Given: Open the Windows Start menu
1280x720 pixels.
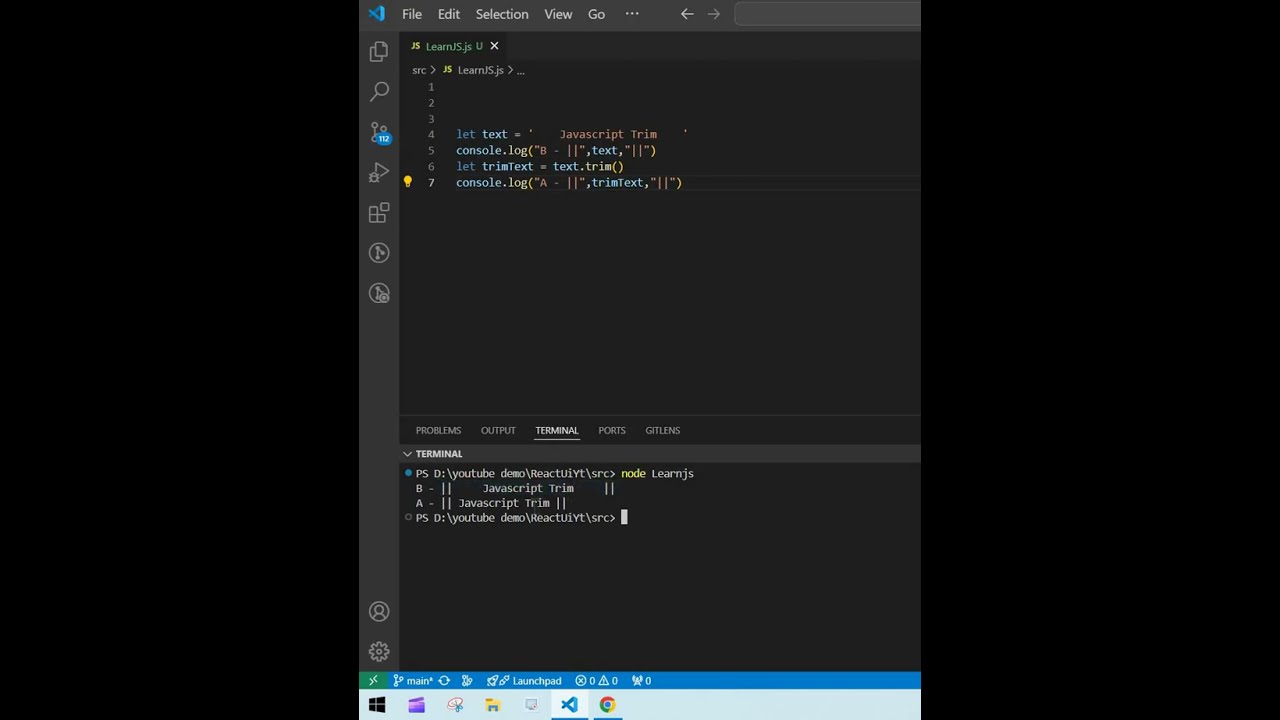Looking at the screenshot, I should [377, 705].
